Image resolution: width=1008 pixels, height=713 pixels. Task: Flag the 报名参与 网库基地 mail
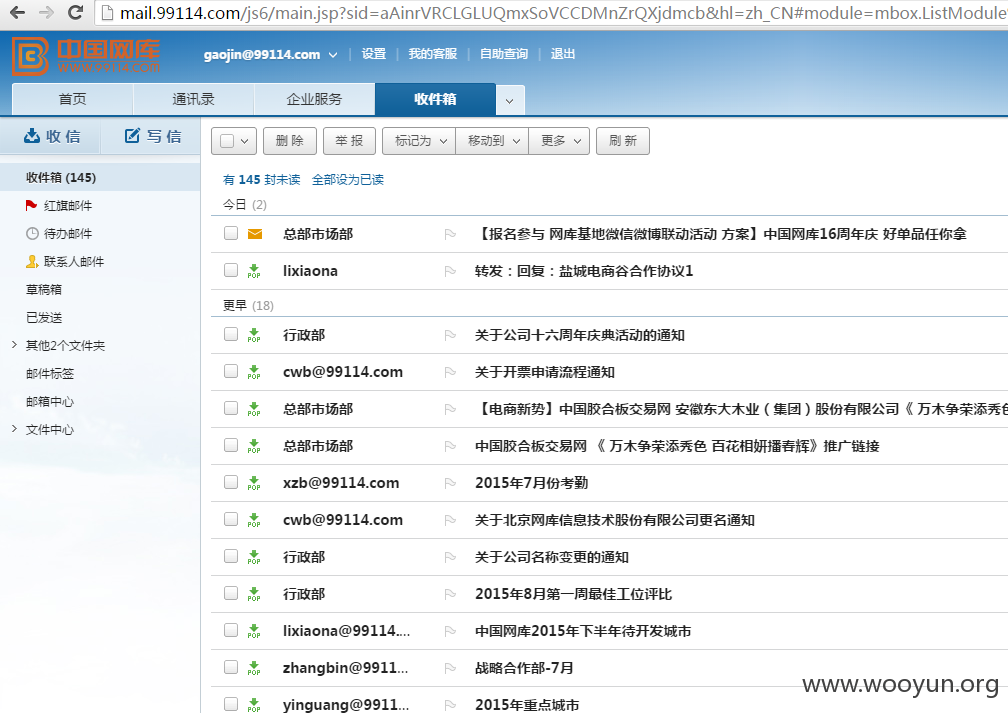[x=450, y=234]
